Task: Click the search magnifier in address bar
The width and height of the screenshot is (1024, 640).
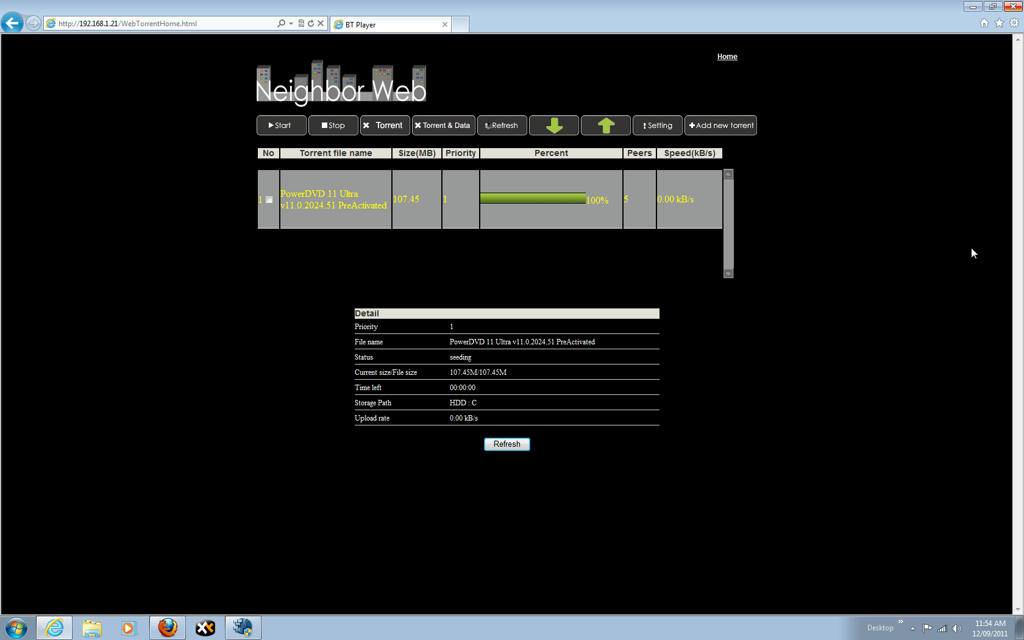Action: pyautogui.click(x=281, y=24)
